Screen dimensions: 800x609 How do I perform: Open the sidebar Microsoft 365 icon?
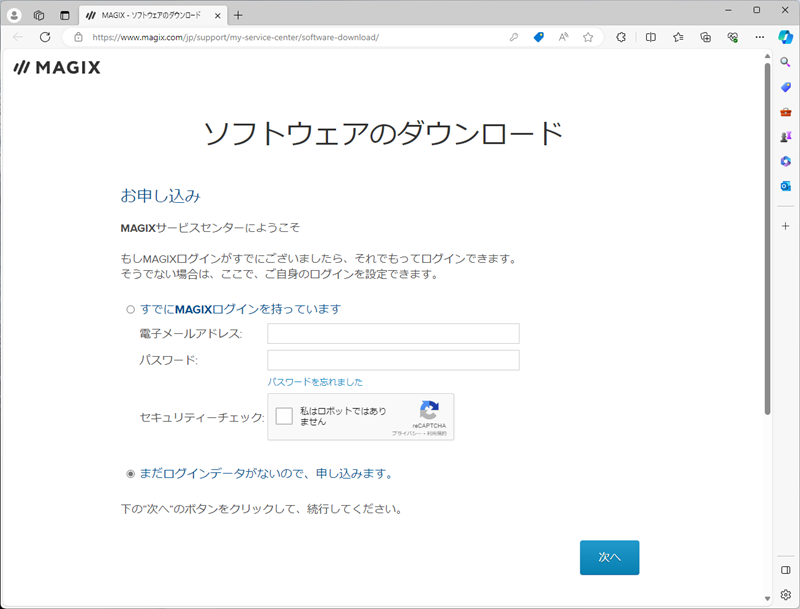pyautogui.click(x=786, y=161)
